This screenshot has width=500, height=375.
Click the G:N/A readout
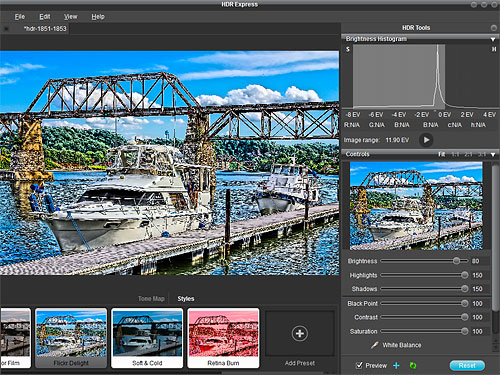(377, 125)
